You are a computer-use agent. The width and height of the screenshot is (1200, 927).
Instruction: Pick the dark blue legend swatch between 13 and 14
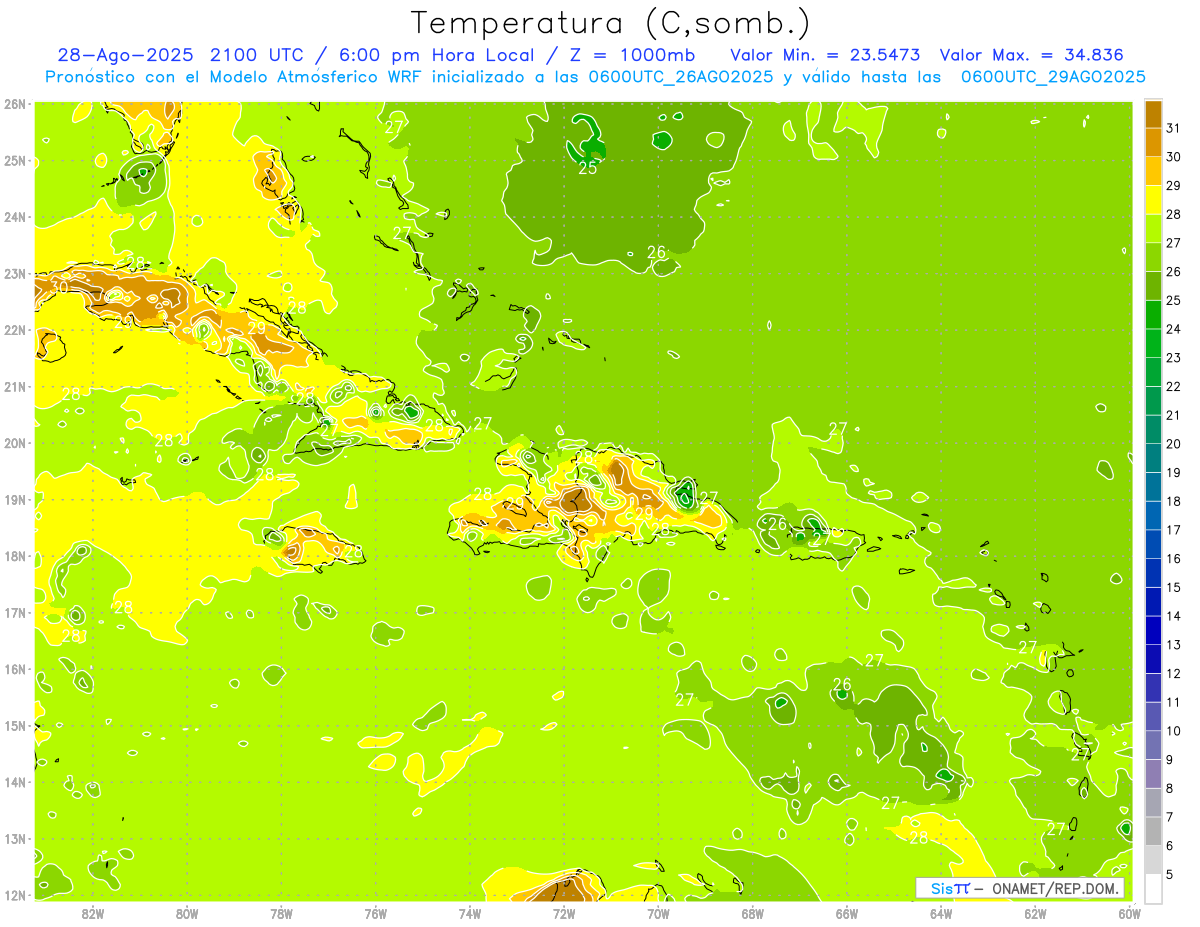click(x=1153, y=630)
